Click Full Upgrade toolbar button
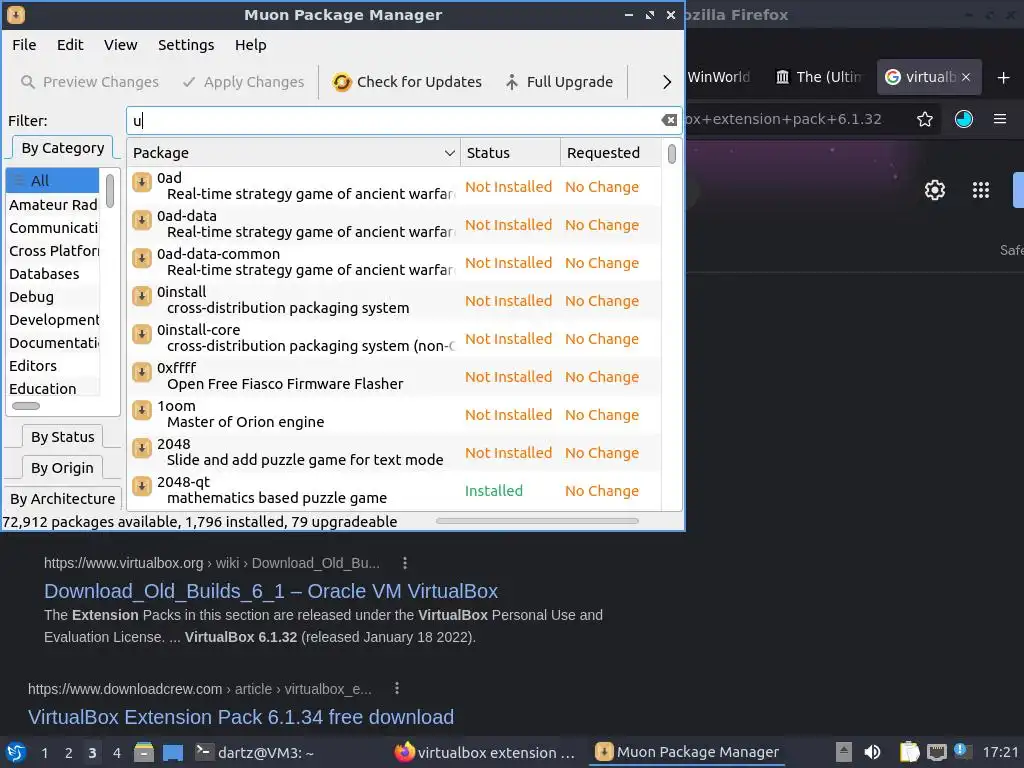 [559, 82]
